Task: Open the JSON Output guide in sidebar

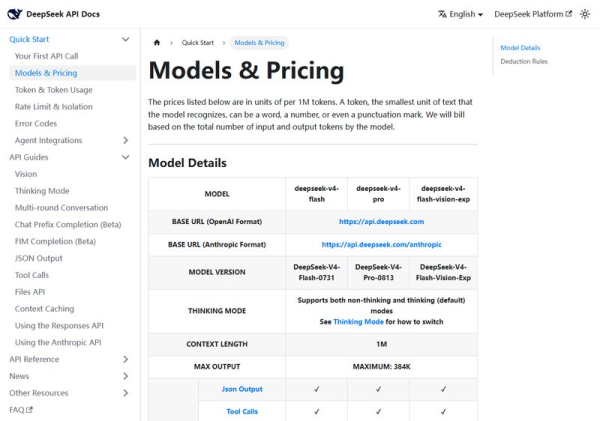Action: click(x=38, y=258)
